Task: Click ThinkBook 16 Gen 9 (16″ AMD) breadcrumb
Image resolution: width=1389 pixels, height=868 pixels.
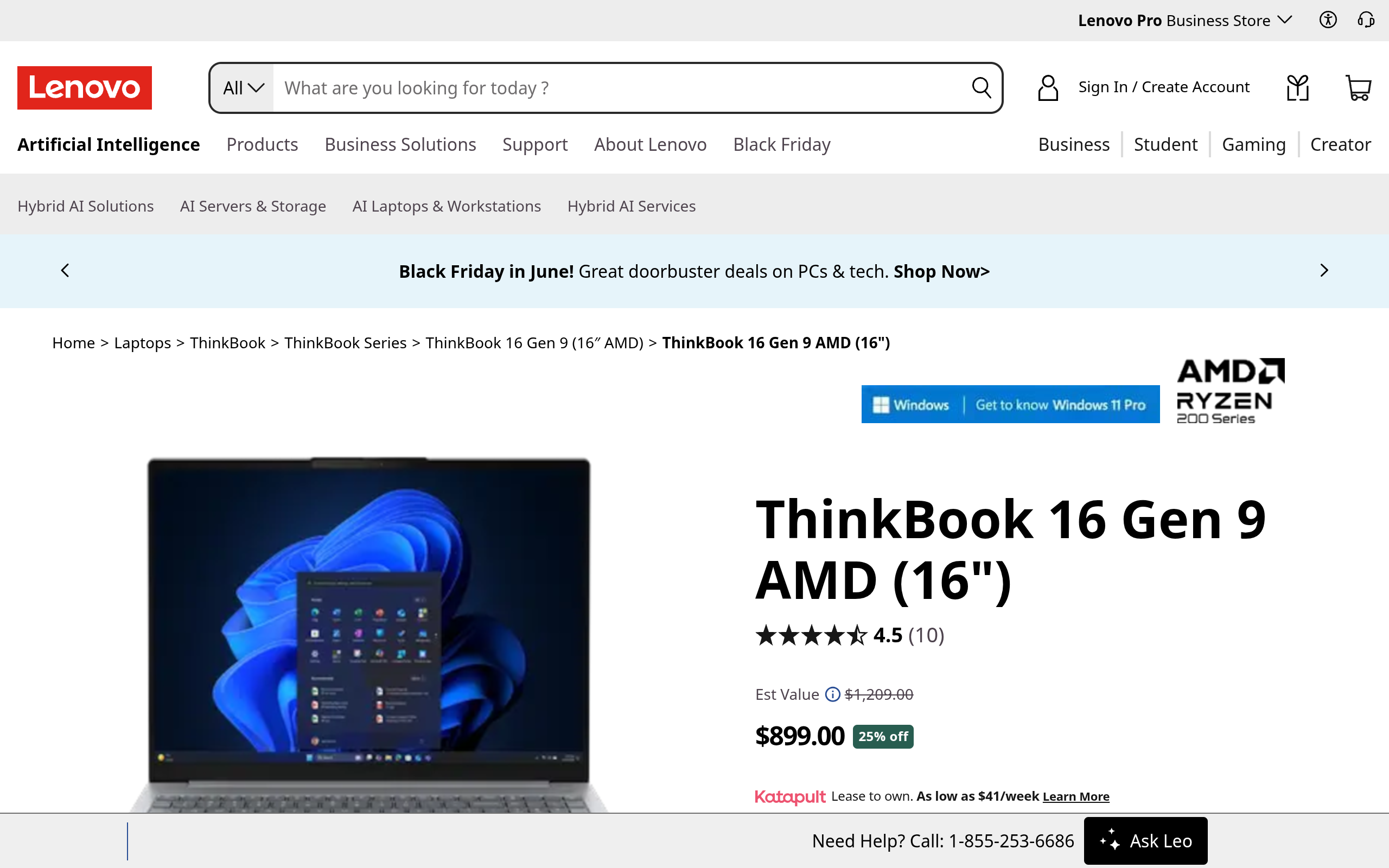Action: tap(534, 343)
